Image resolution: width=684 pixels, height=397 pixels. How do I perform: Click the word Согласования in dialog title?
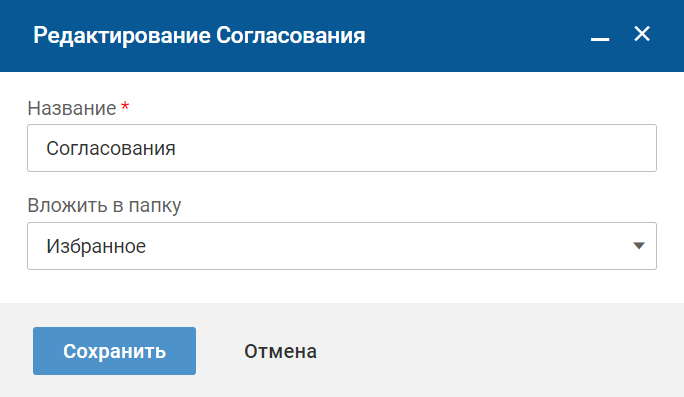click(291, 35)
